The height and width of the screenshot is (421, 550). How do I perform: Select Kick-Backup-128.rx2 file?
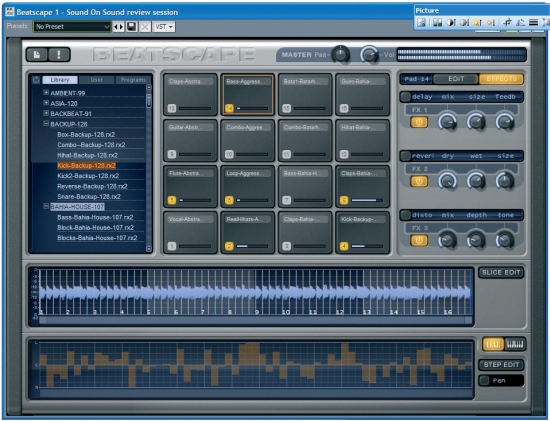87,166
